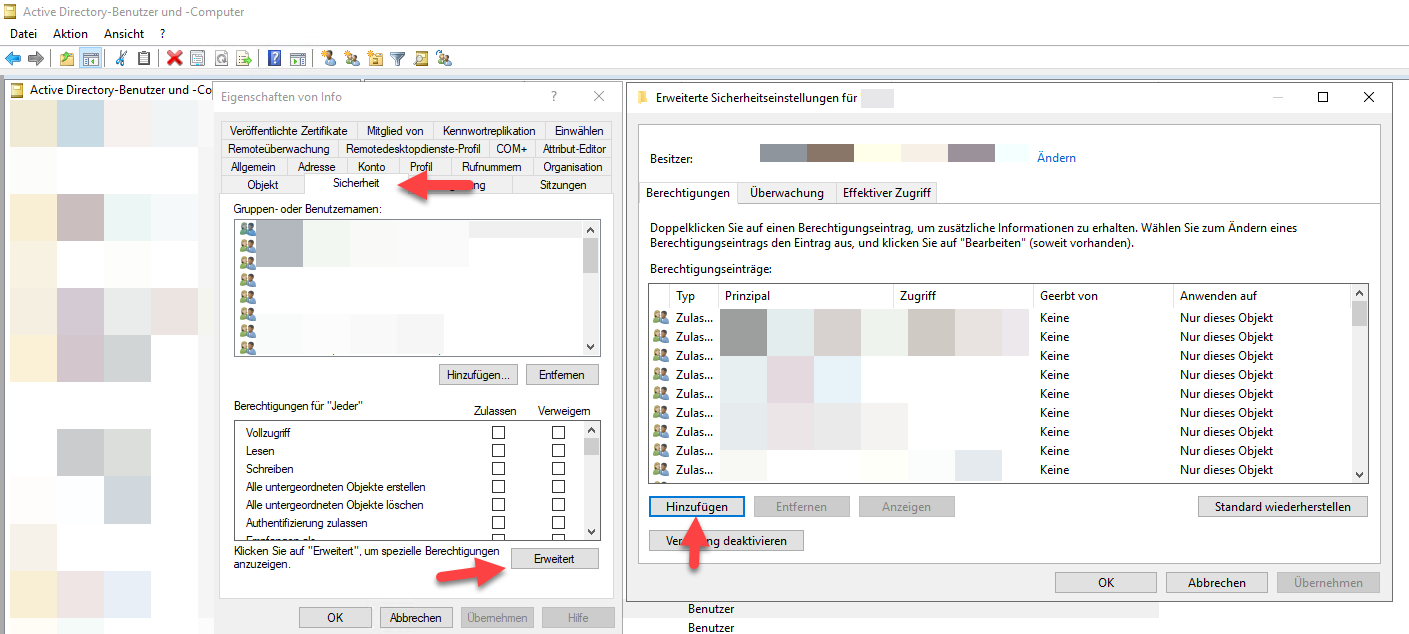
Task: Switch to the Mitglied von tab
Action: [x=395, y=131]
